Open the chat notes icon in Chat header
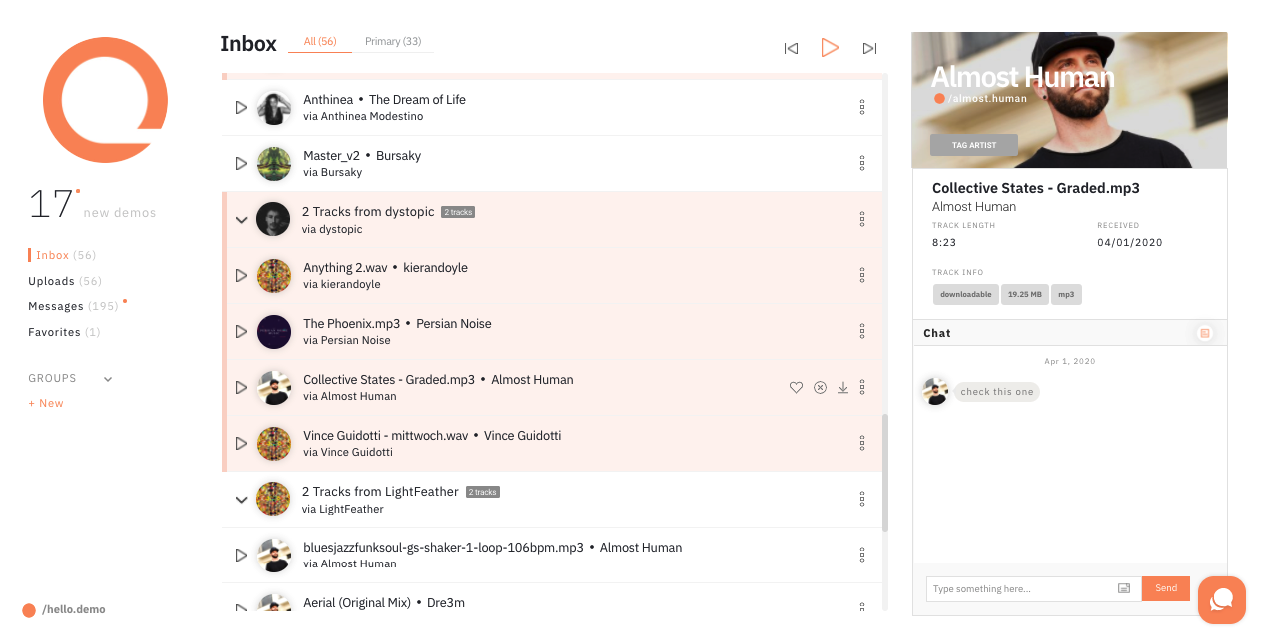This screenshot has height=636, width=1261. 1205,333
